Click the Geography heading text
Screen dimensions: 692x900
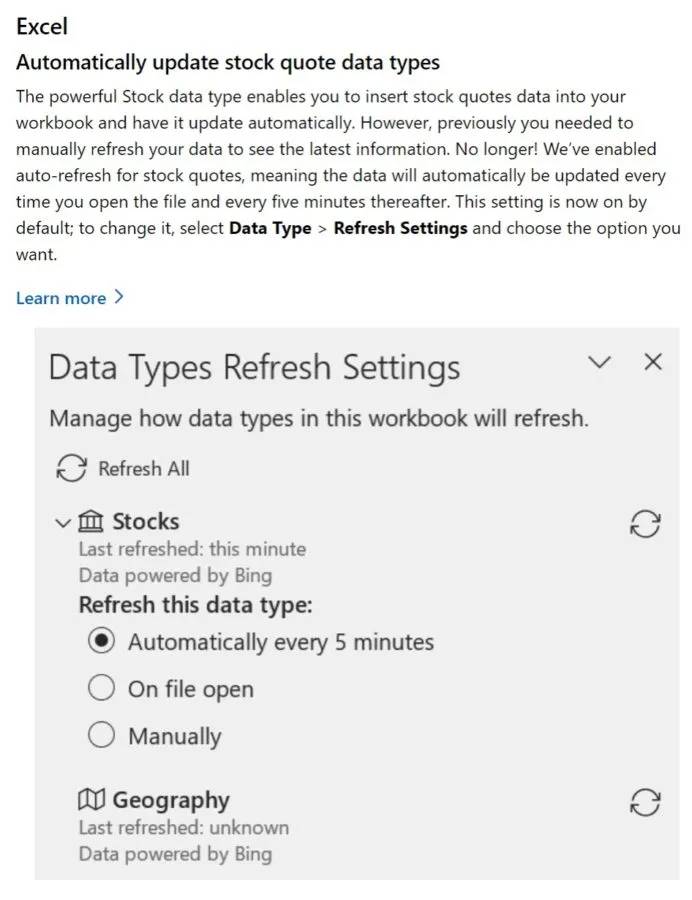click(173, 799)
